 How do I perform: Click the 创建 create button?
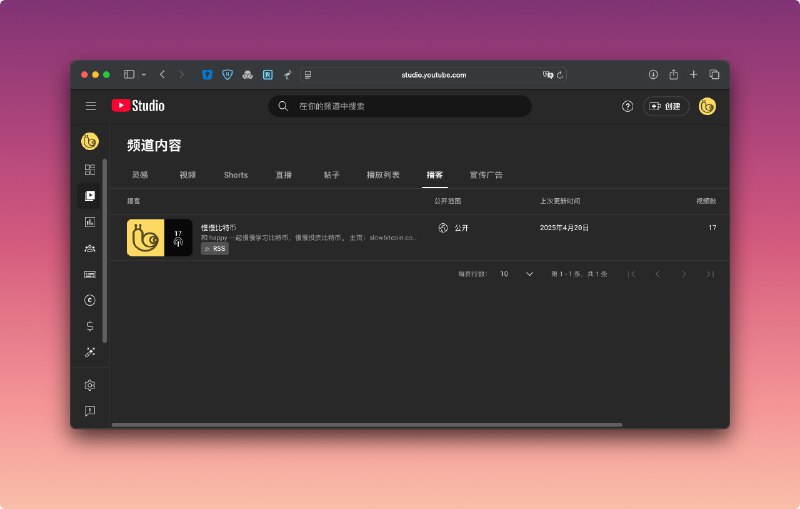pos(665,106)
